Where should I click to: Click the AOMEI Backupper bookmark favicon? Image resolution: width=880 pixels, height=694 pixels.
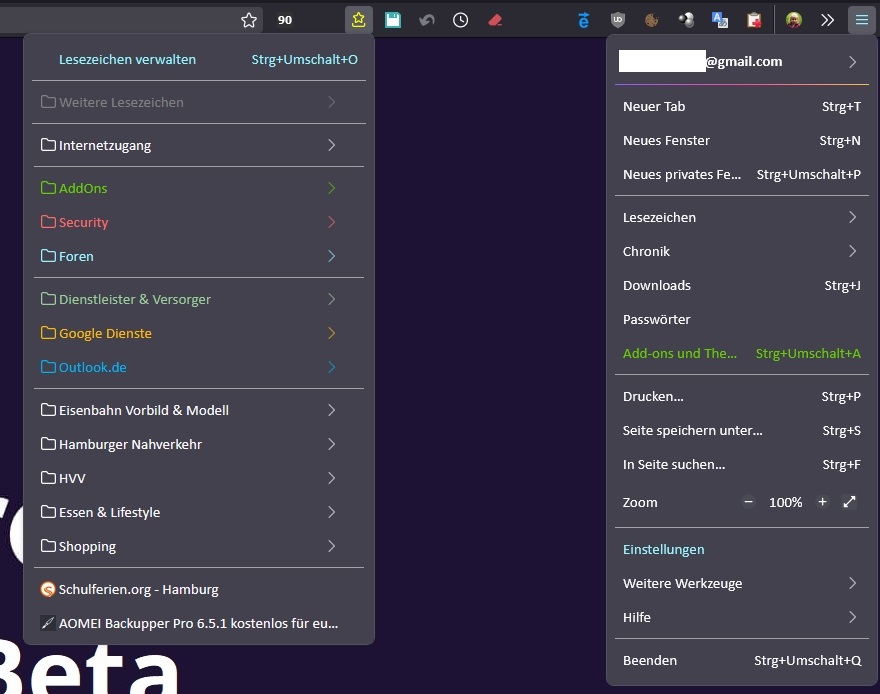coord(48,623)
